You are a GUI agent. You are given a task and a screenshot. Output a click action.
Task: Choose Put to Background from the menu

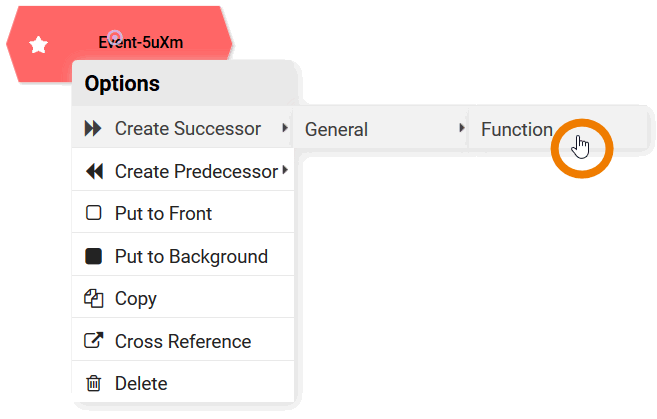(191, 256)
